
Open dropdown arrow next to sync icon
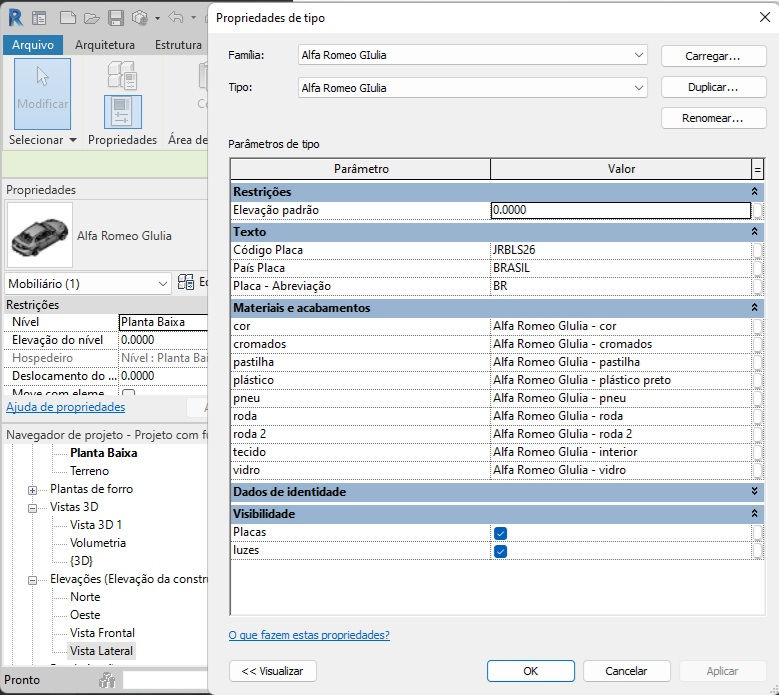click(x=157, y=18)
